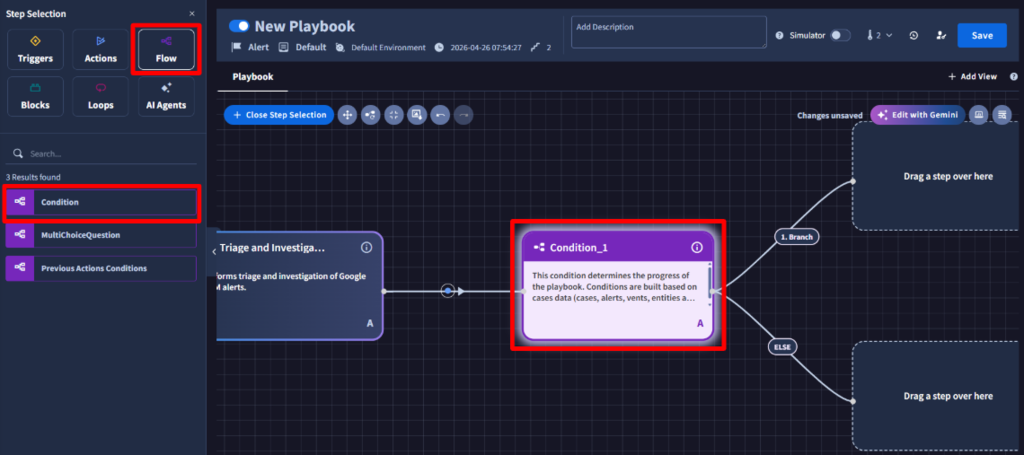This screenshot has height=455, width=1024.
Task: Click the 3 Results found text
Action: pos(31,177)
